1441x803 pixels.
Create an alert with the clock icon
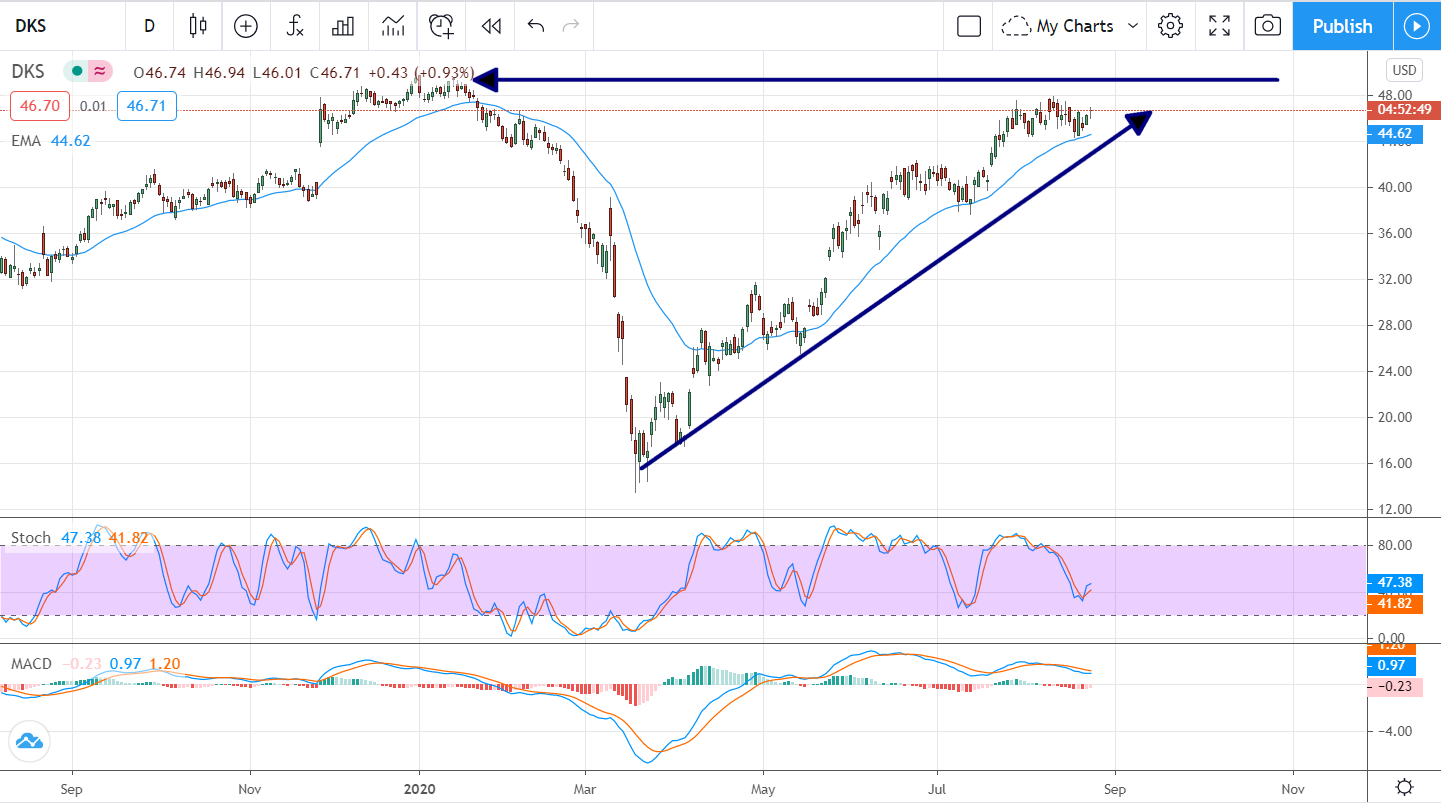(441, 26)
